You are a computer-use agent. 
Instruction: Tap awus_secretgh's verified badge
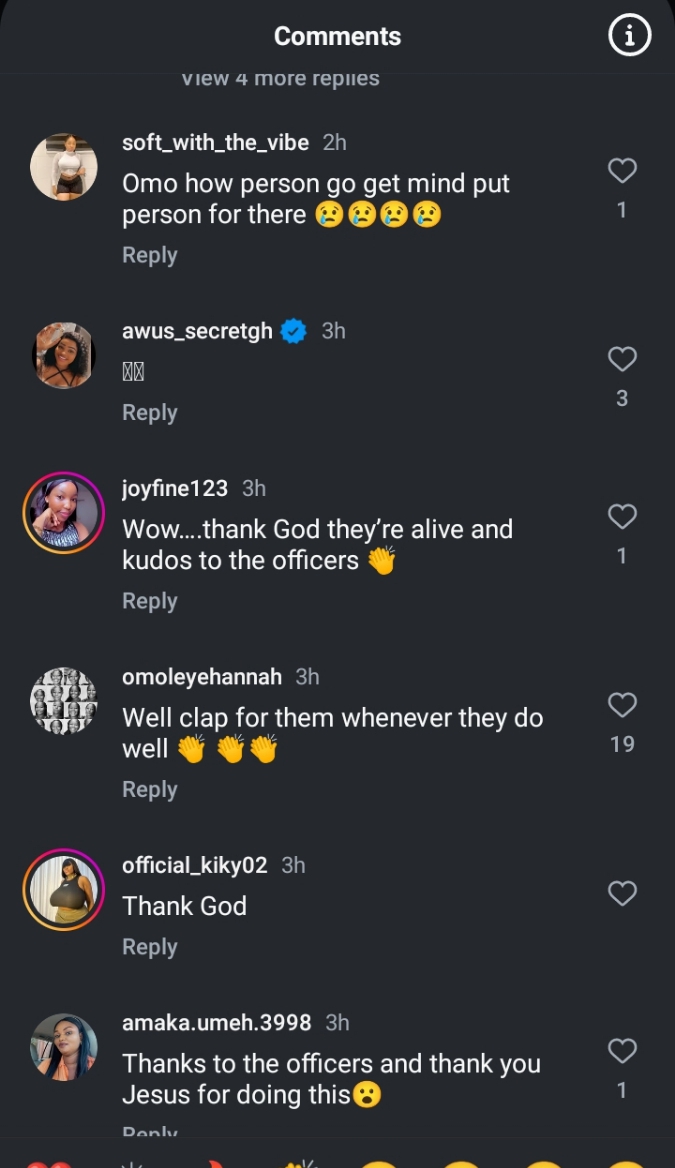pyautogui.click(x=293, y=331)
